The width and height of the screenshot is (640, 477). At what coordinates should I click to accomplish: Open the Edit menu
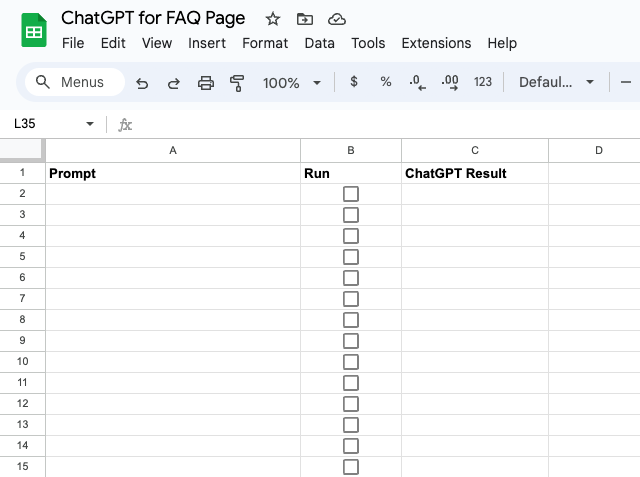[x=113, y=43]
